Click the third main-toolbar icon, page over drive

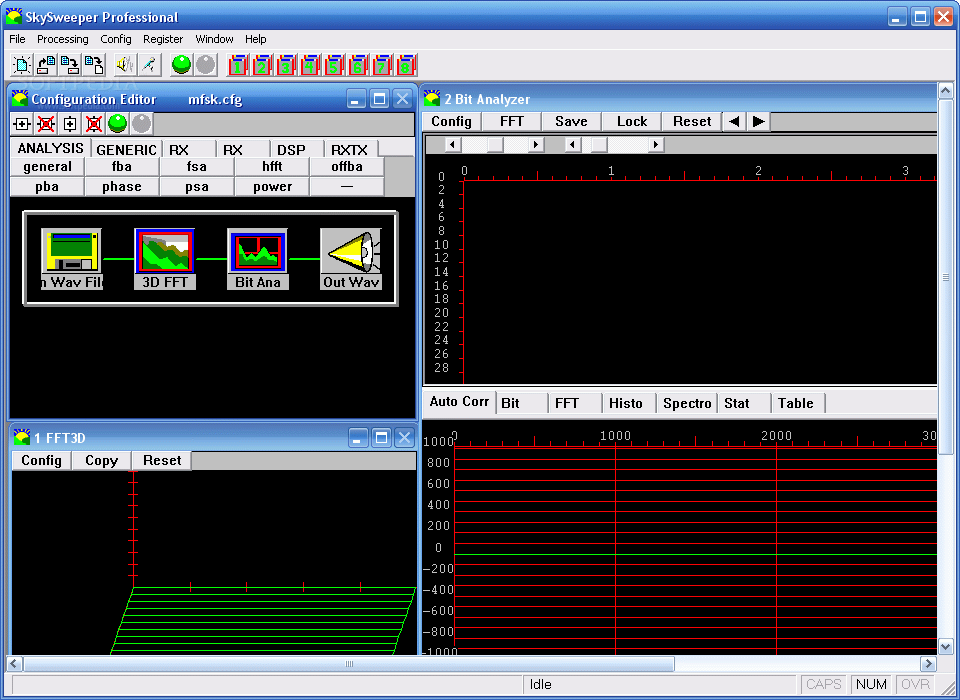tap(70, 64)
